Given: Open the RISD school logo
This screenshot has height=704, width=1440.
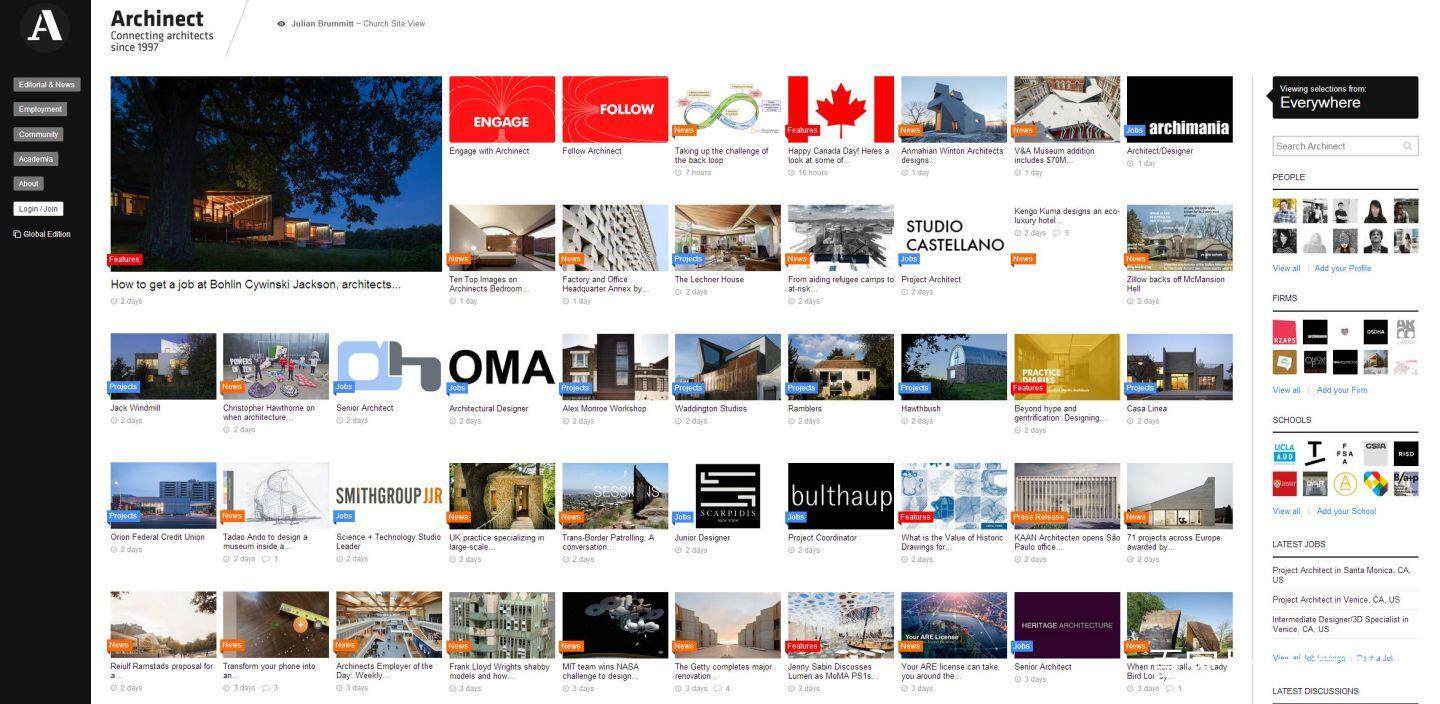Looking at the screenshot, I should [1406, 452].
